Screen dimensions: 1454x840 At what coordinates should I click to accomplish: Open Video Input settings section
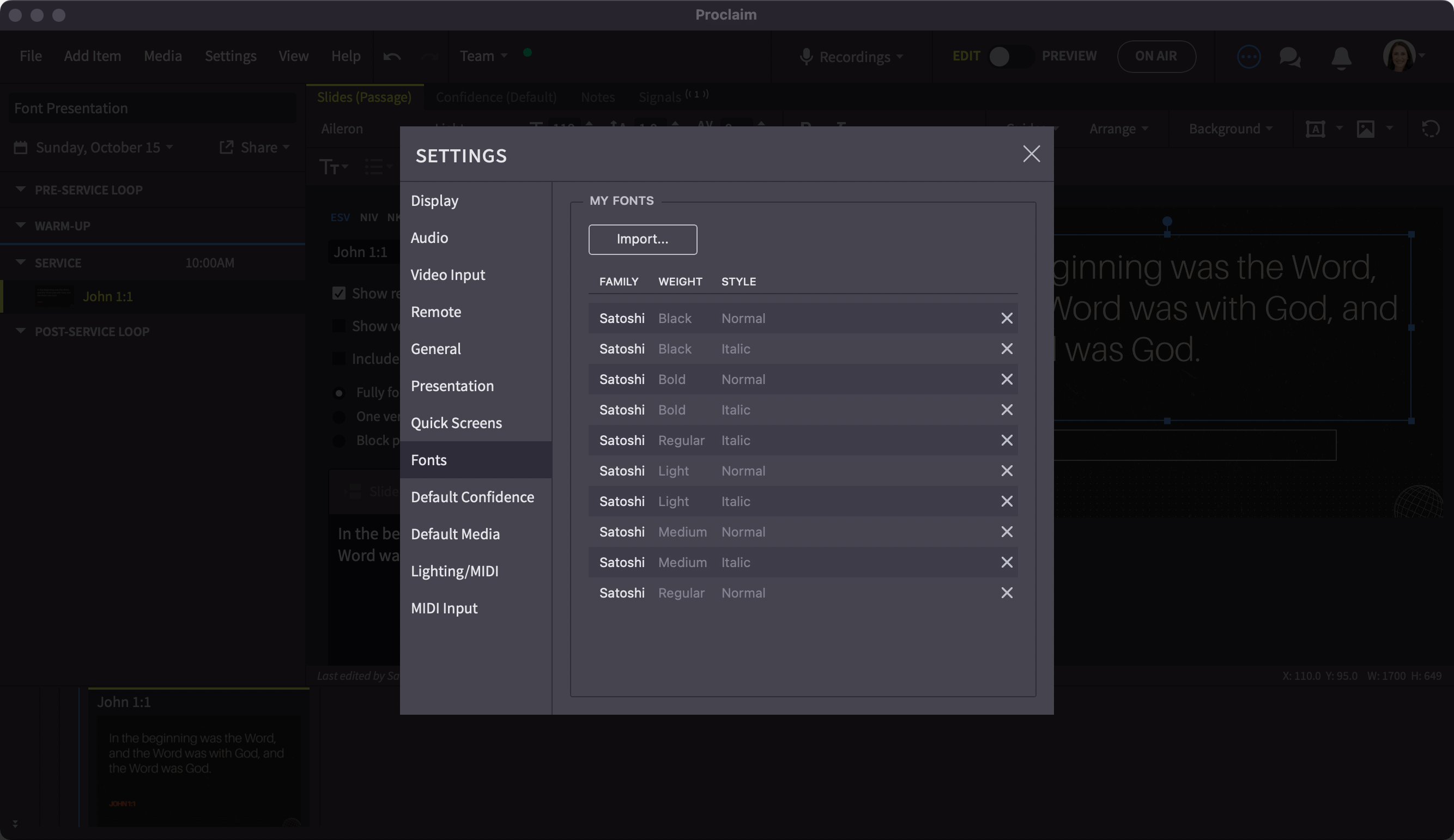tap(476, 275)
